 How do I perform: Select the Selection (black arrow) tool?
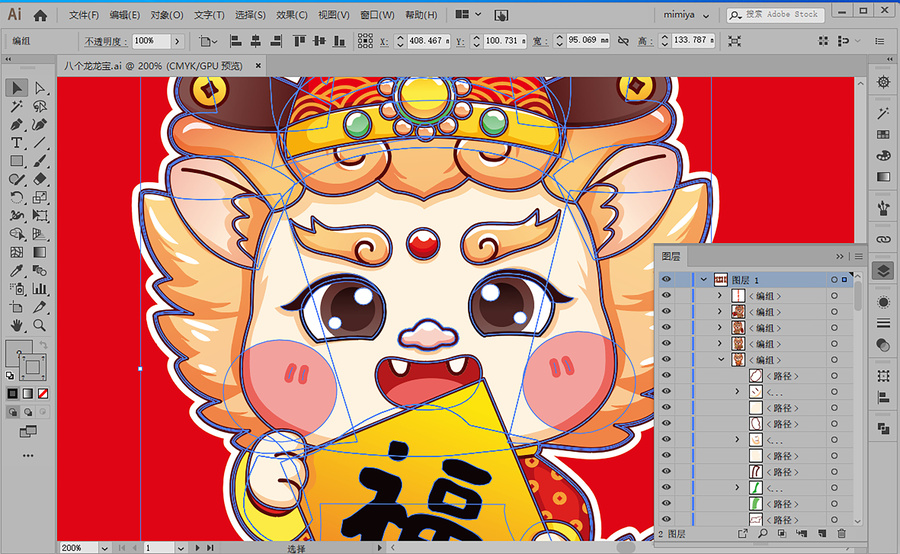[x=17, y=88]
